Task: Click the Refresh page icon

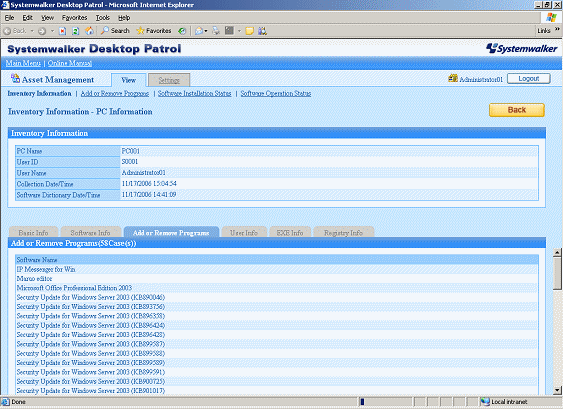Action: [76, 31]
